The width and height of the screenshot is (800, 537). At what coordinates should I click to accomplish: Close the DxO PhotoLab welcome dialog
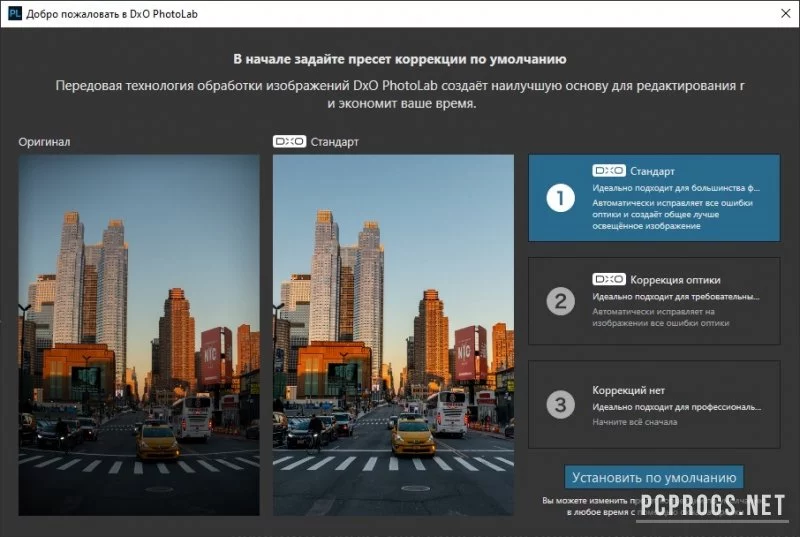pos(786,13)
